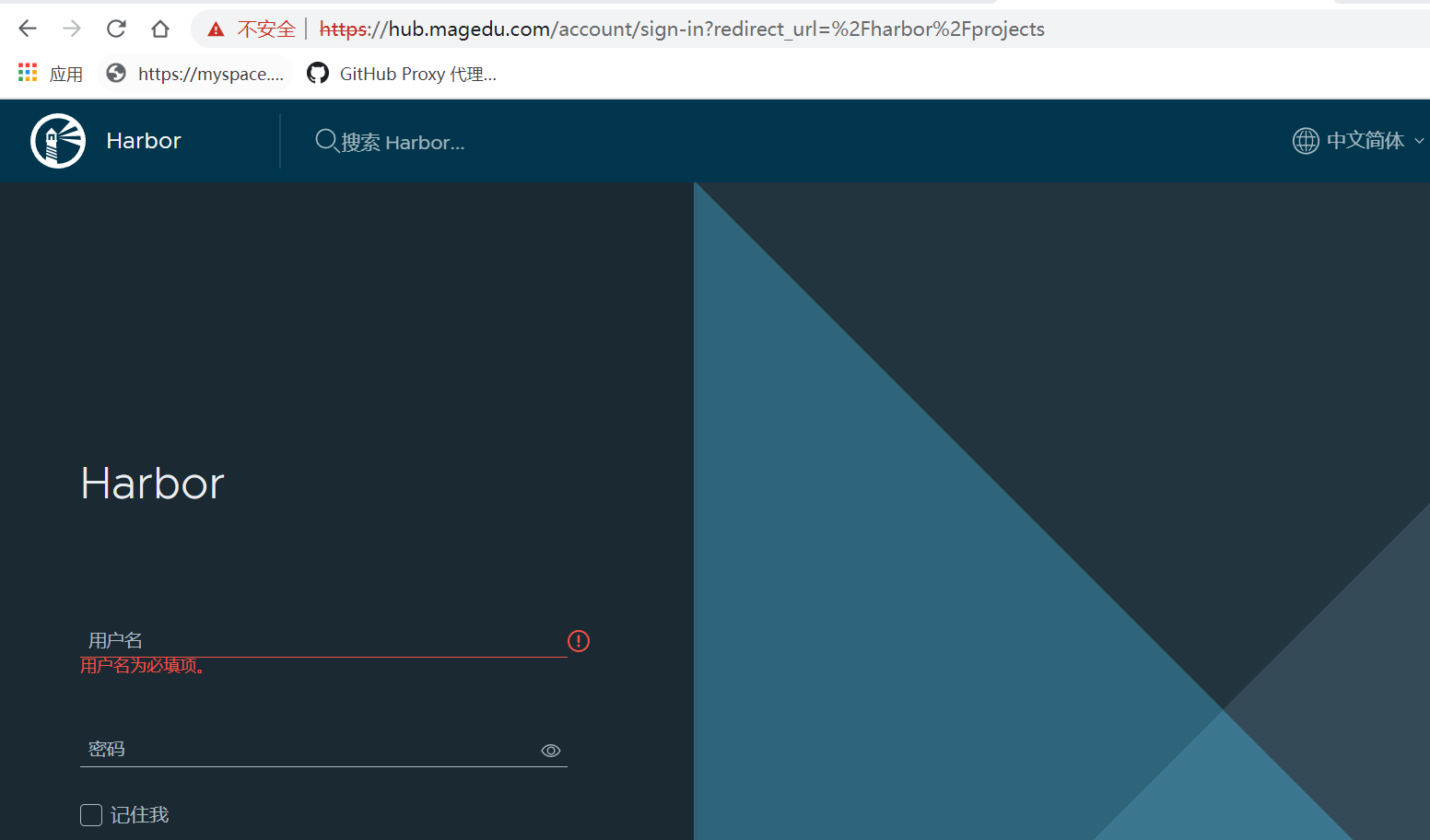Screen dimensions: 1430x840
Task: Focus the 密码 password field
Action: click(x=323, y=750)
